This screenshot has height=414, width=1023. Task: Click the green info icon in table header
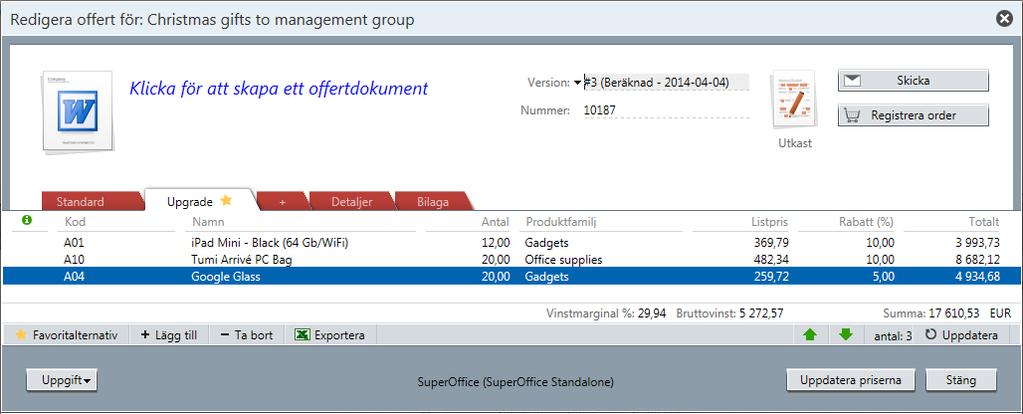(27, 220)
